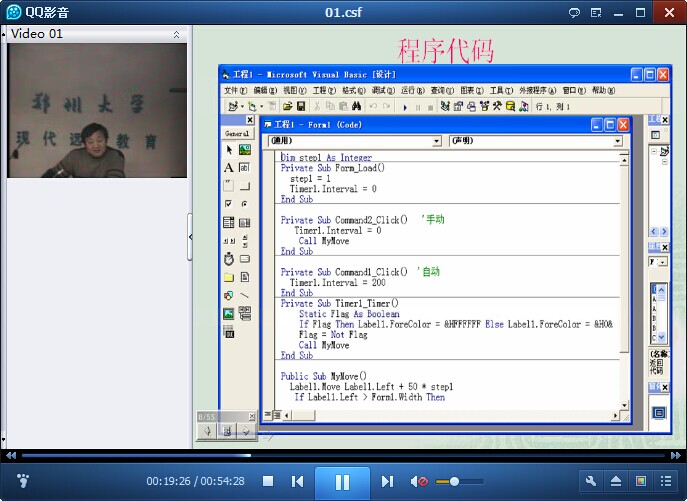Select the Timer tool in toolbox

[229, 259]
